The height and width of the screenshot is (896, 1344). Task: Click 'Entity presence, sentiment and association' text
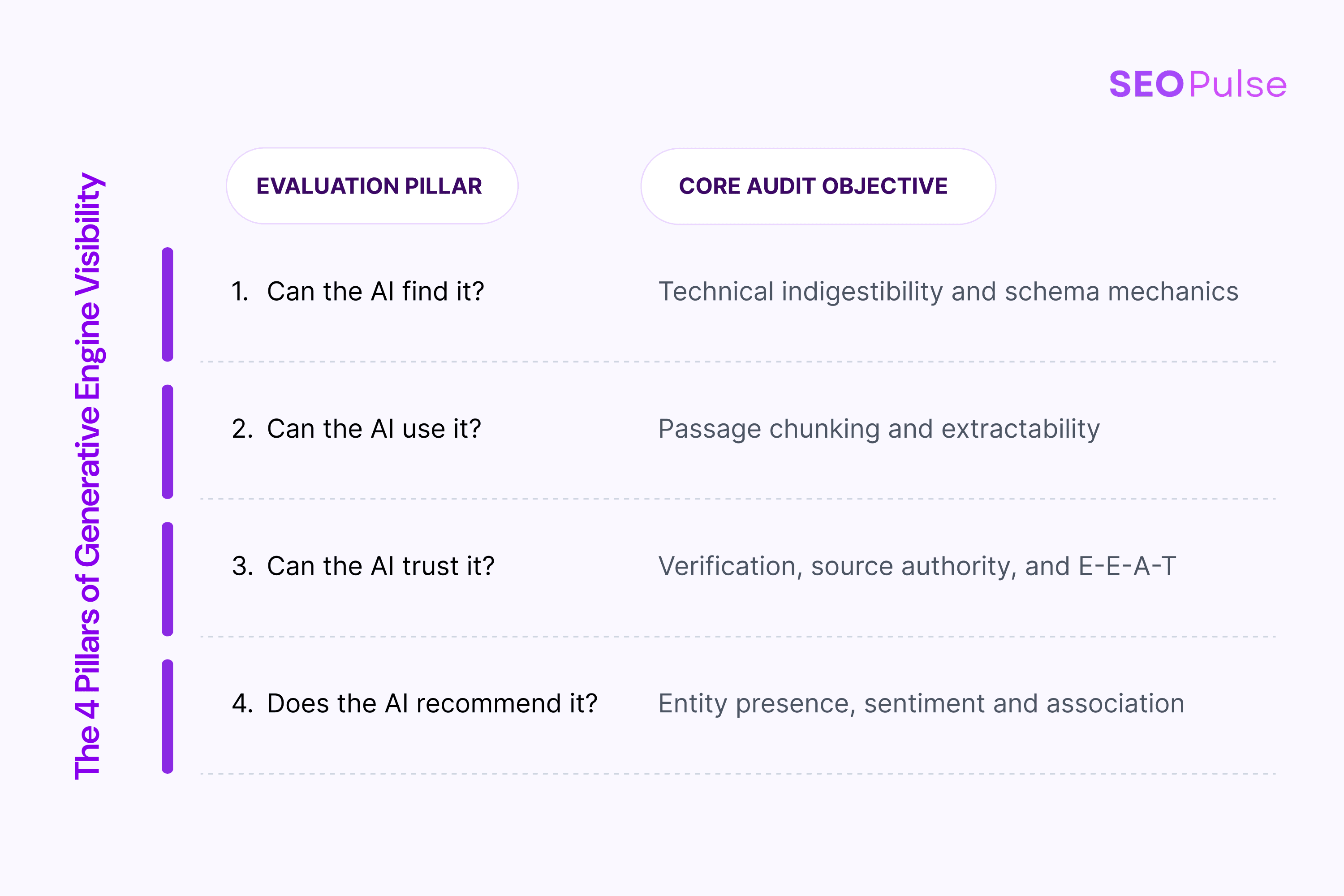[x=921, y=703]
